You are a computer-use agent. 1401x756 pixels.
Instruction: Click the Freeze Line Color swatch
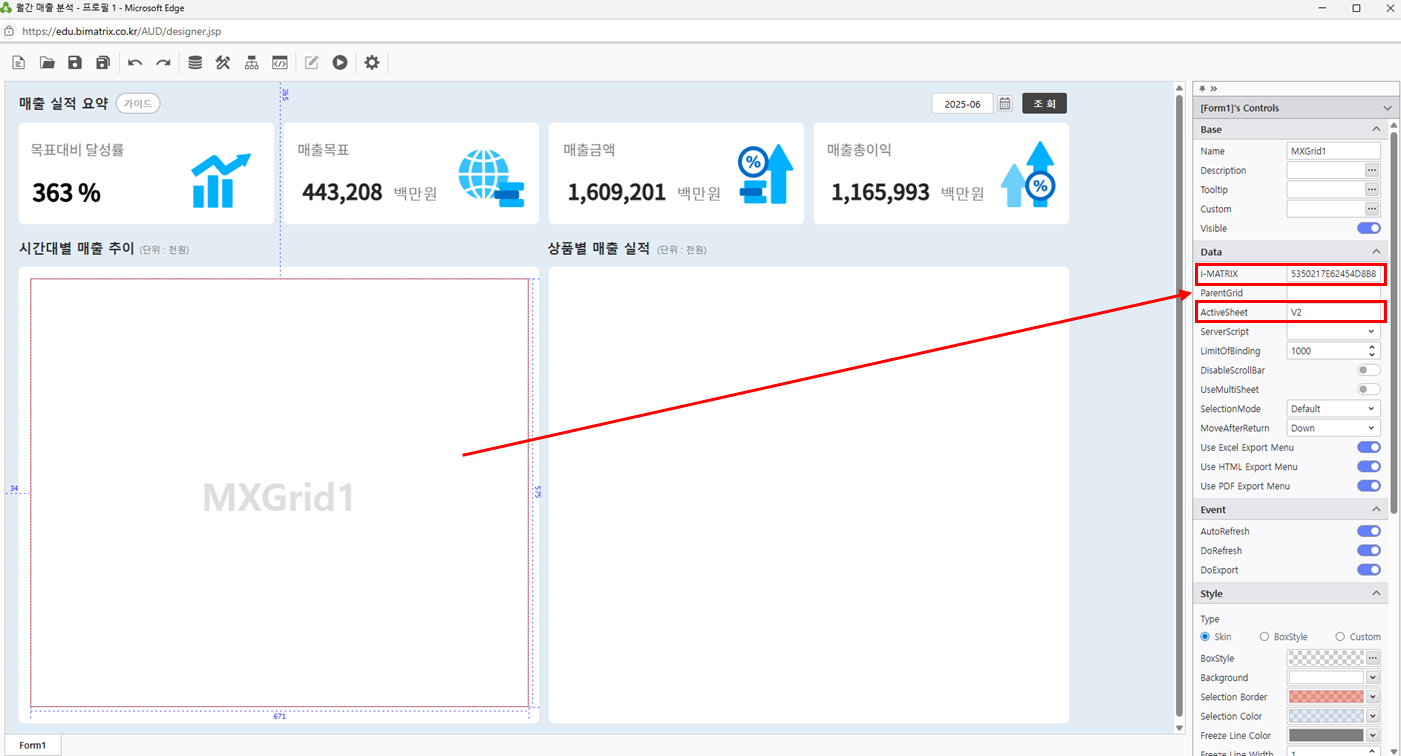[x=1326, y=736]
